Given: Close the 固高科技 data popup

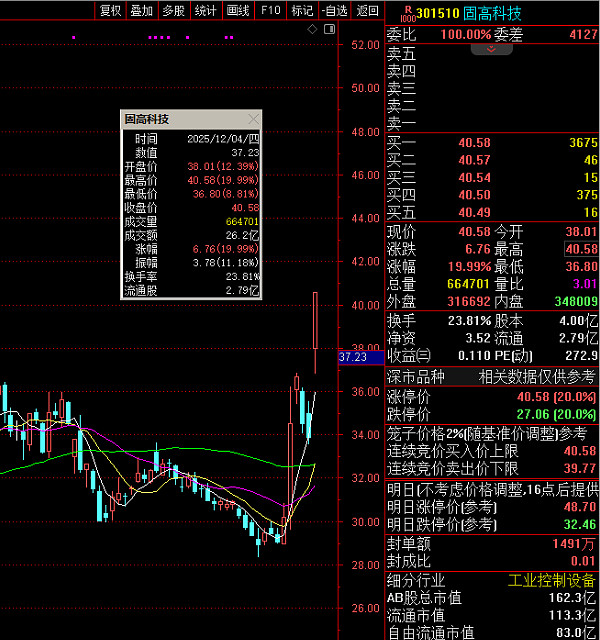Looking at the screenshot, I should [x=253, y=119].
